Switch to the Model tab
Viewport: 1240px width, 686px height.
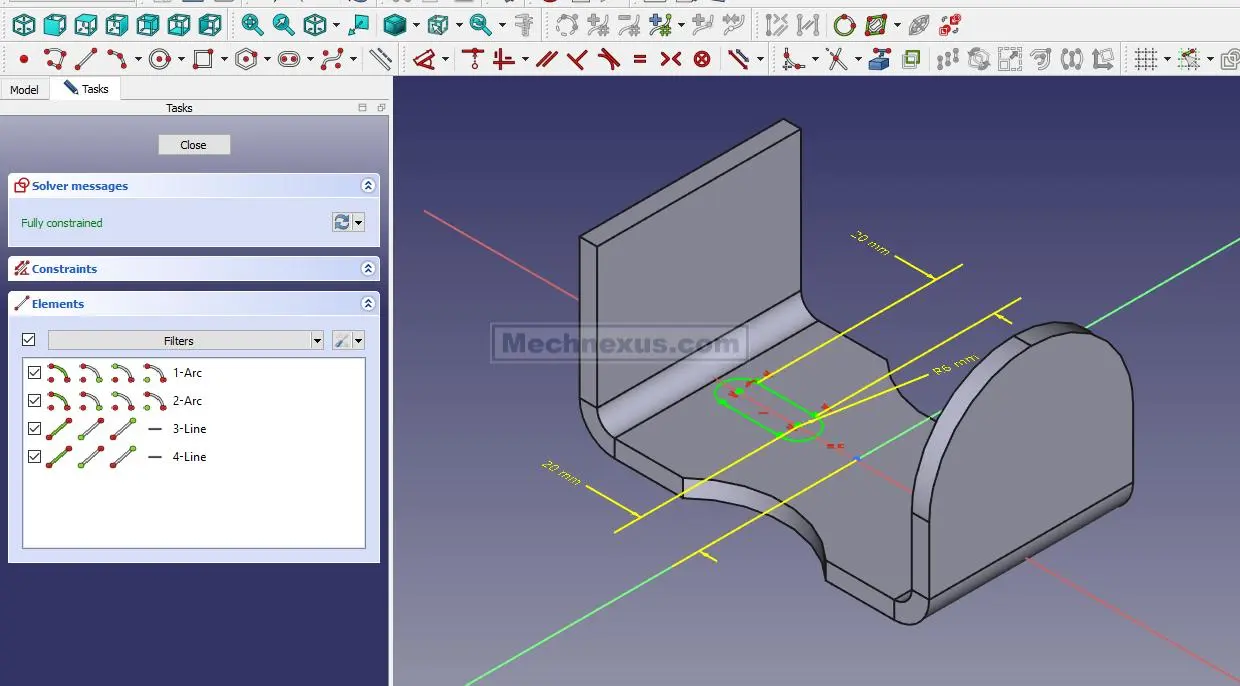pyautogui.click(x=24, y=90)
